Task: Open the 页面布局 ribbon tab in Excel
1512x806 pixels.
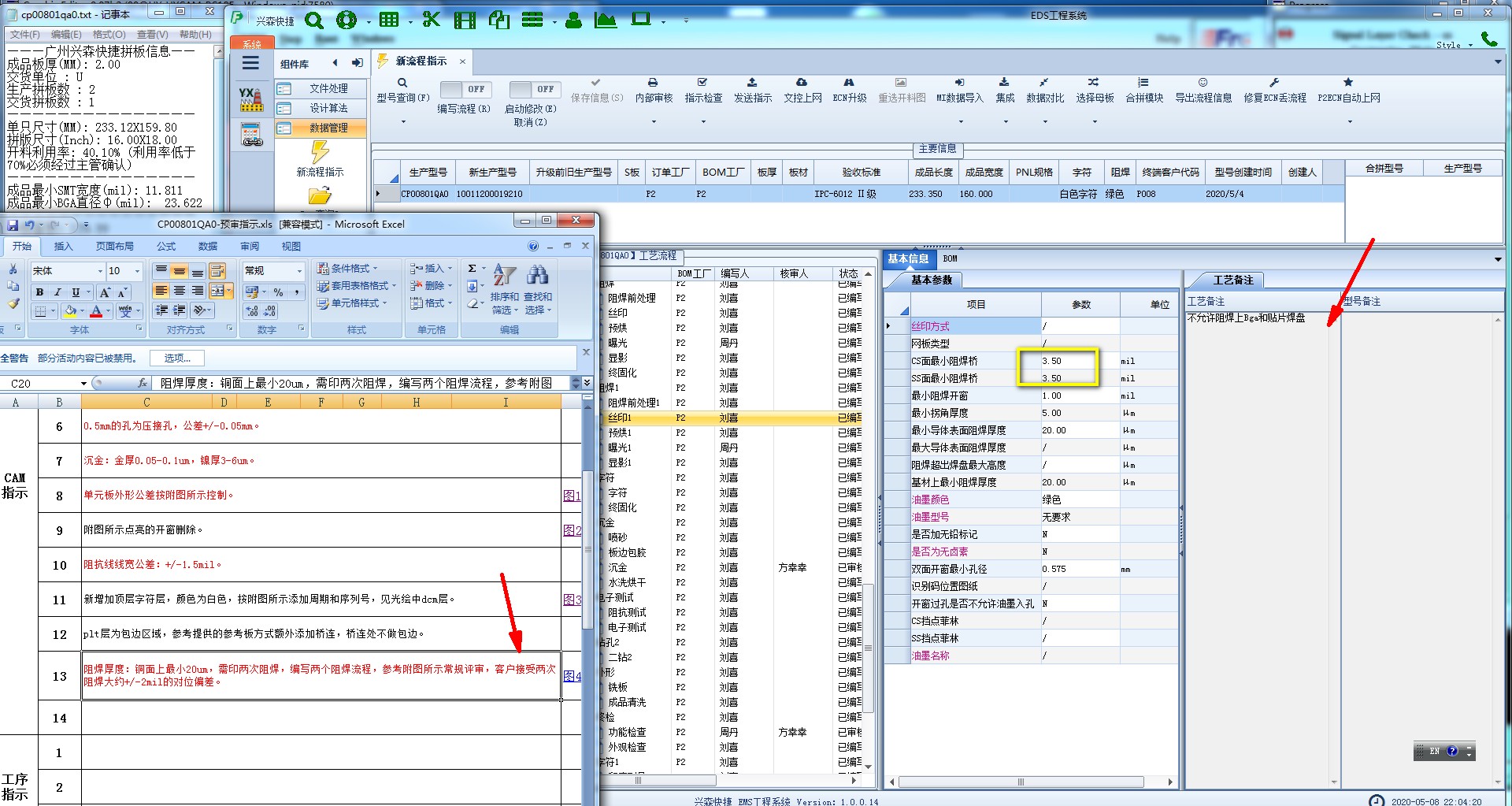Action: [115, 247]
